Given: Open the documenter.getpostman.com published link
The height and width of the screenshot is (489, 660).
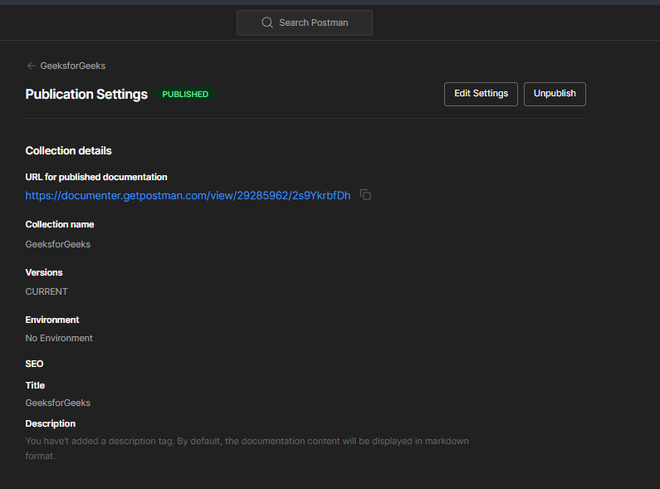Looking at the screenshot, I should point(188,196).
